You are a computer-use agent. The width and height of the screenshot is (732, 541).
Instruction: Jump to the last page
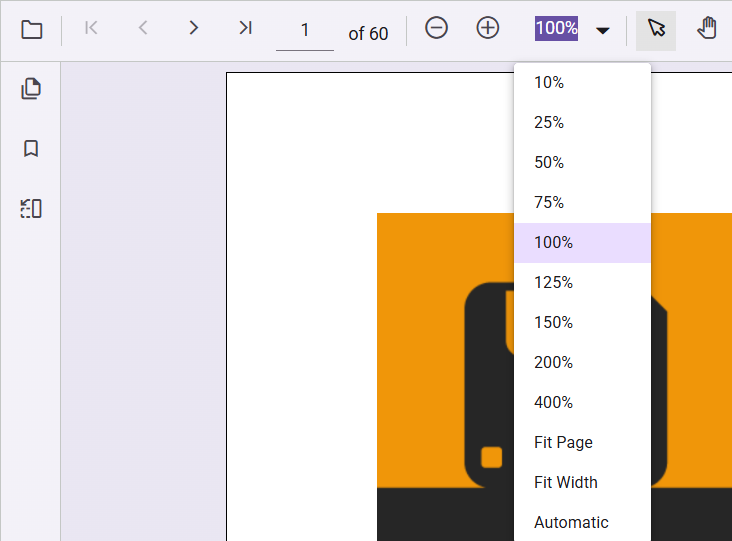245,29
